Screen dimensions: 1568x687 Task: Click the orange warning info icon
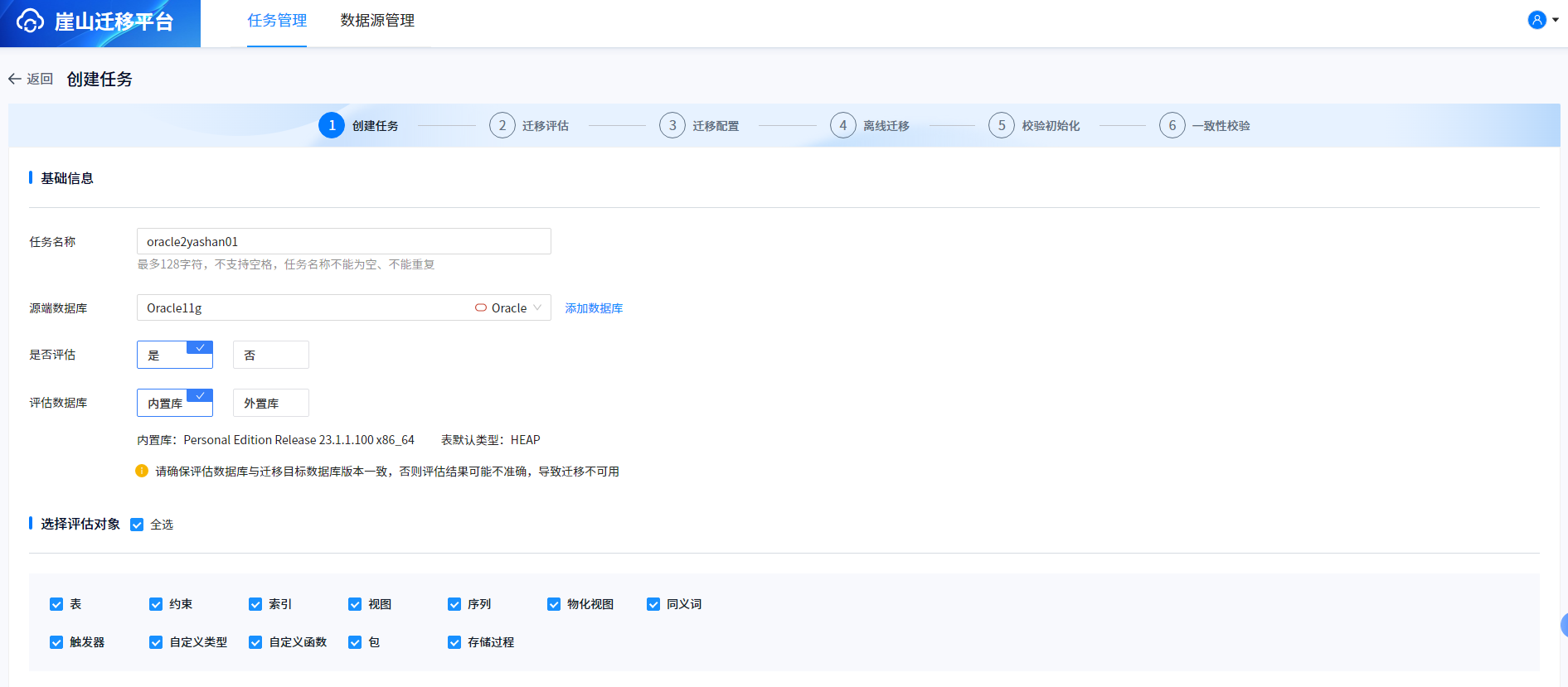pyautogui.click(x=142, y=471)
